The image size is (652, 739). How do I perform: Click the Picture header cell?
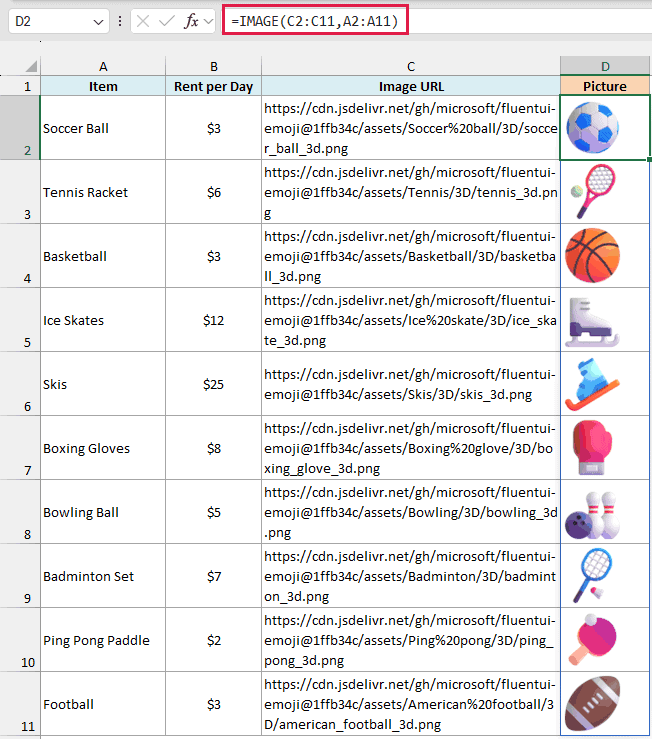coord(605,86)
